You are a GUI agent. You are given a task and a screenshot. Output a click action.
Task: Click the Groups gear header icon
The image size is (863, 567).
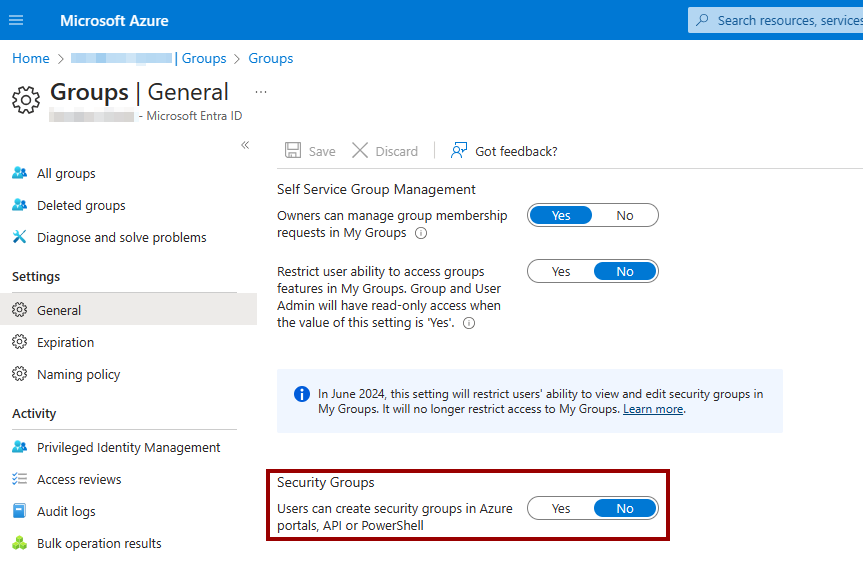tap(26, 100)
